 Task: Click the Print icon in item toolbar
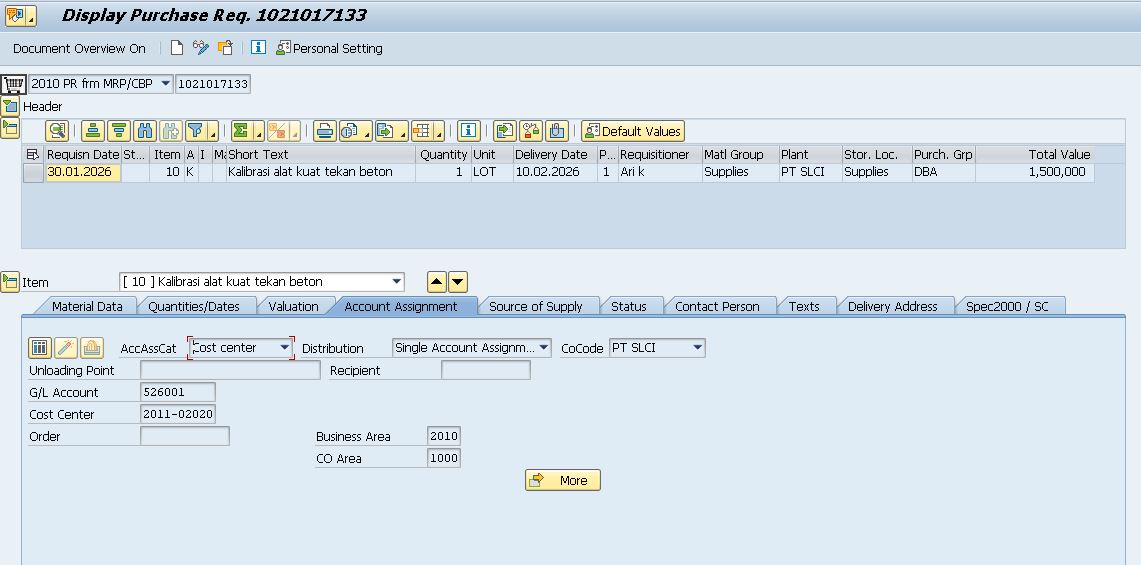[x=324, y=131]
